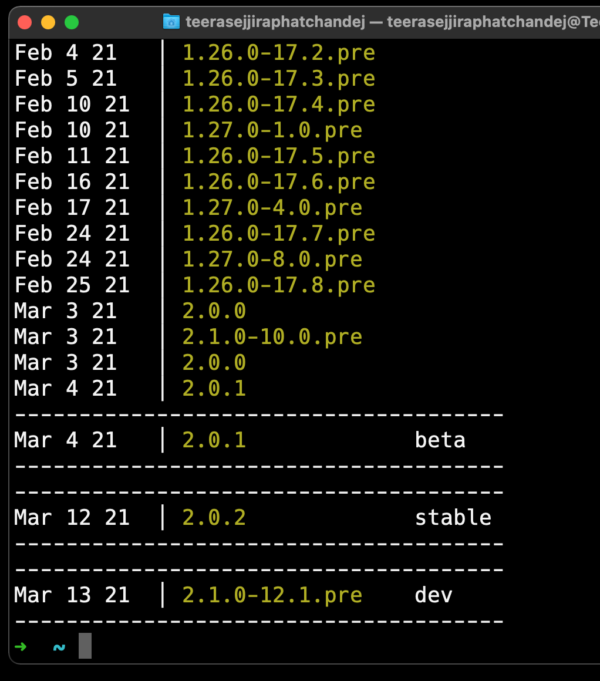Select version 2.0.1 in the beta row
This screenshot has height=681, width=600.
[x=214, y=440]
